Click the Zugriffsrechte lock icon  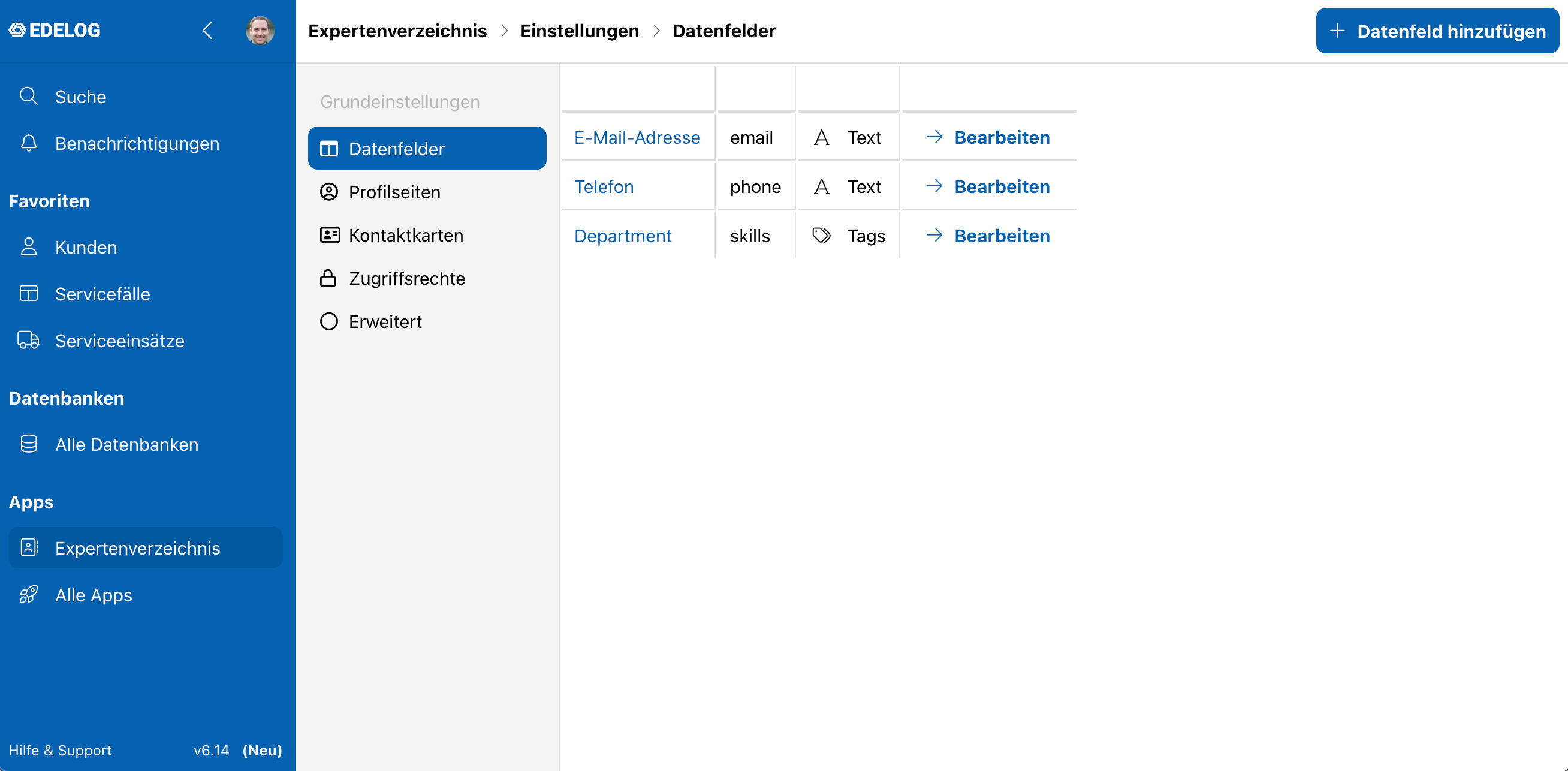click(328, 278)
